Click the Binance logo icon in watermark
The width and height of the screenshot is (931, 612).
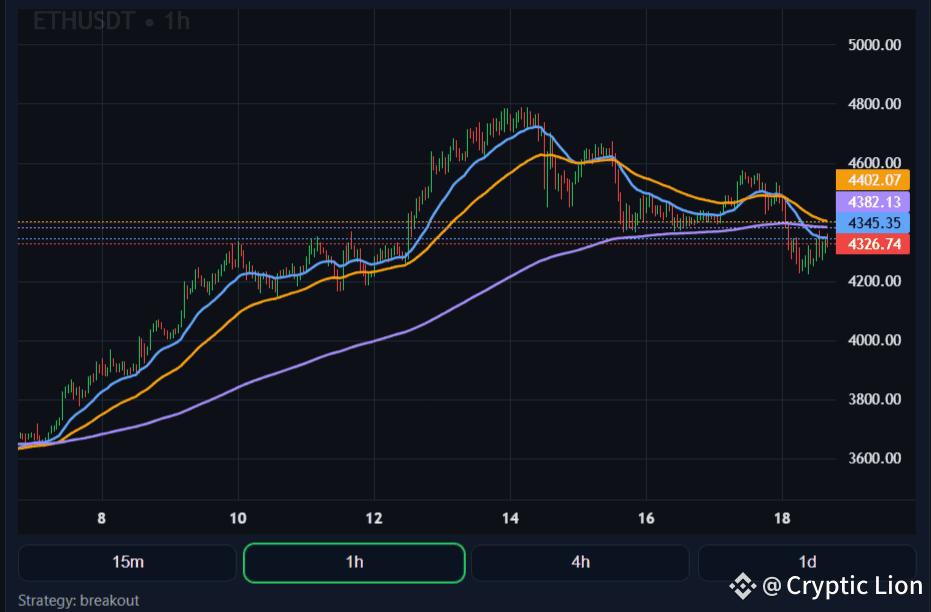click(741, 585)
